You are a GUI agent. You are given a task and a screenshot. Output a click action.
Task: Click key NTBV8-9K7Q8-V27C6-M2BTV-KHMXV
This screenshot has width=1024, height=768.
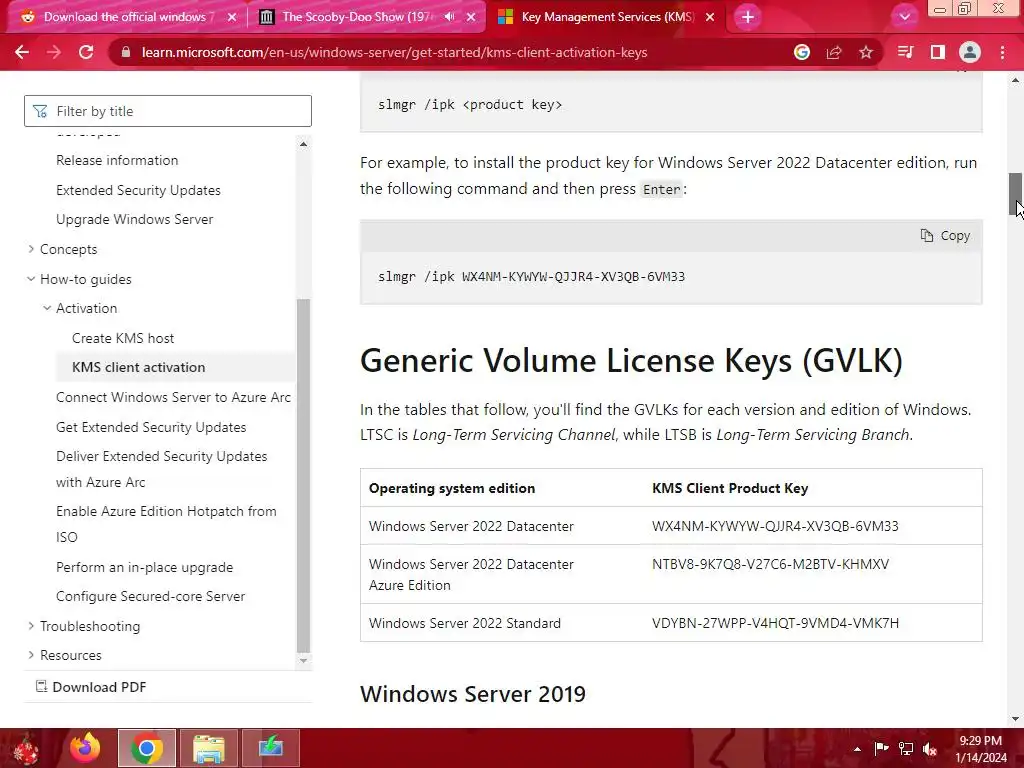pos(770,564)
